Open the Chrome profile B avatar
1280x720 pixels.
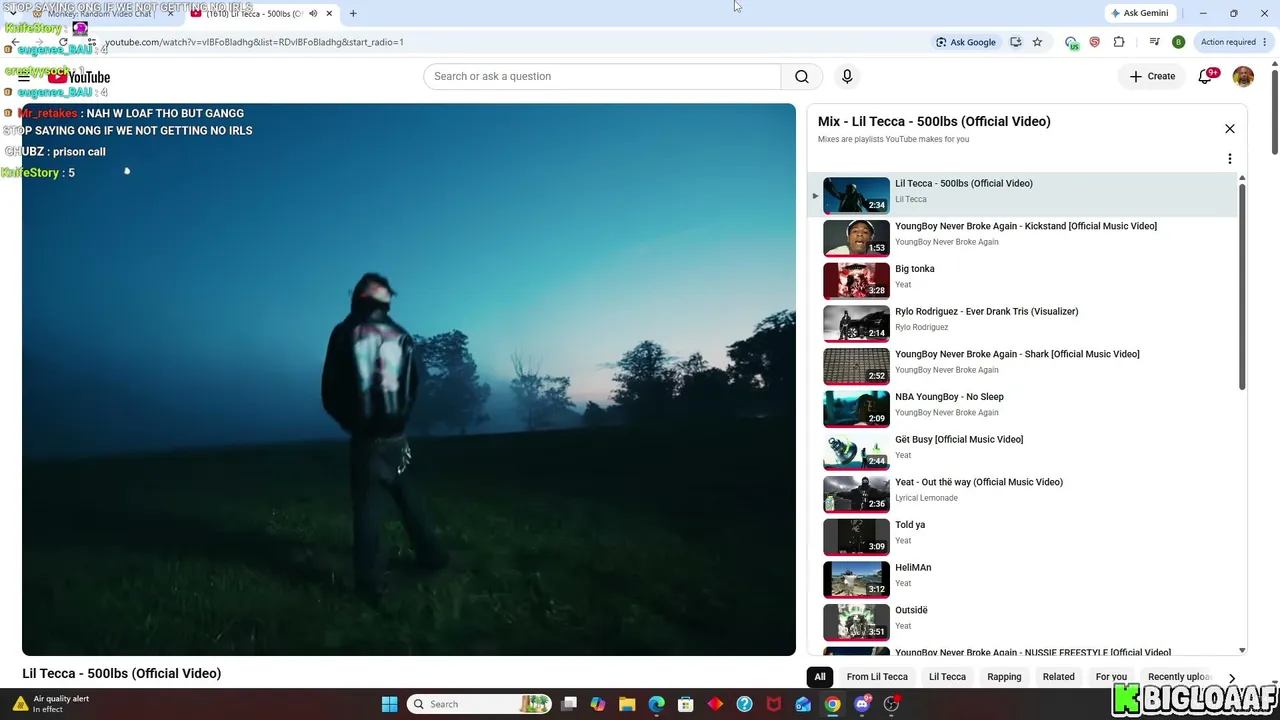click(1178, 42)
